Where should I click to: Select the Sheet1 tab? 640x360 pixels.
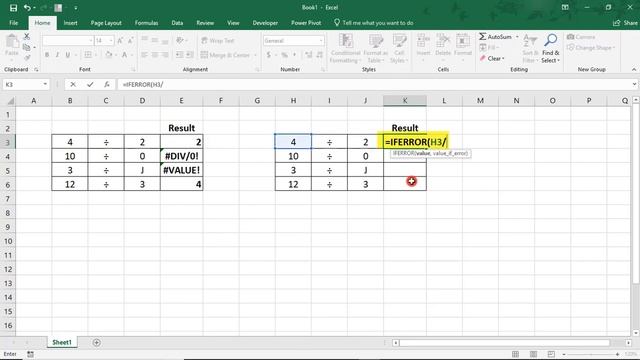coord(62,342)
